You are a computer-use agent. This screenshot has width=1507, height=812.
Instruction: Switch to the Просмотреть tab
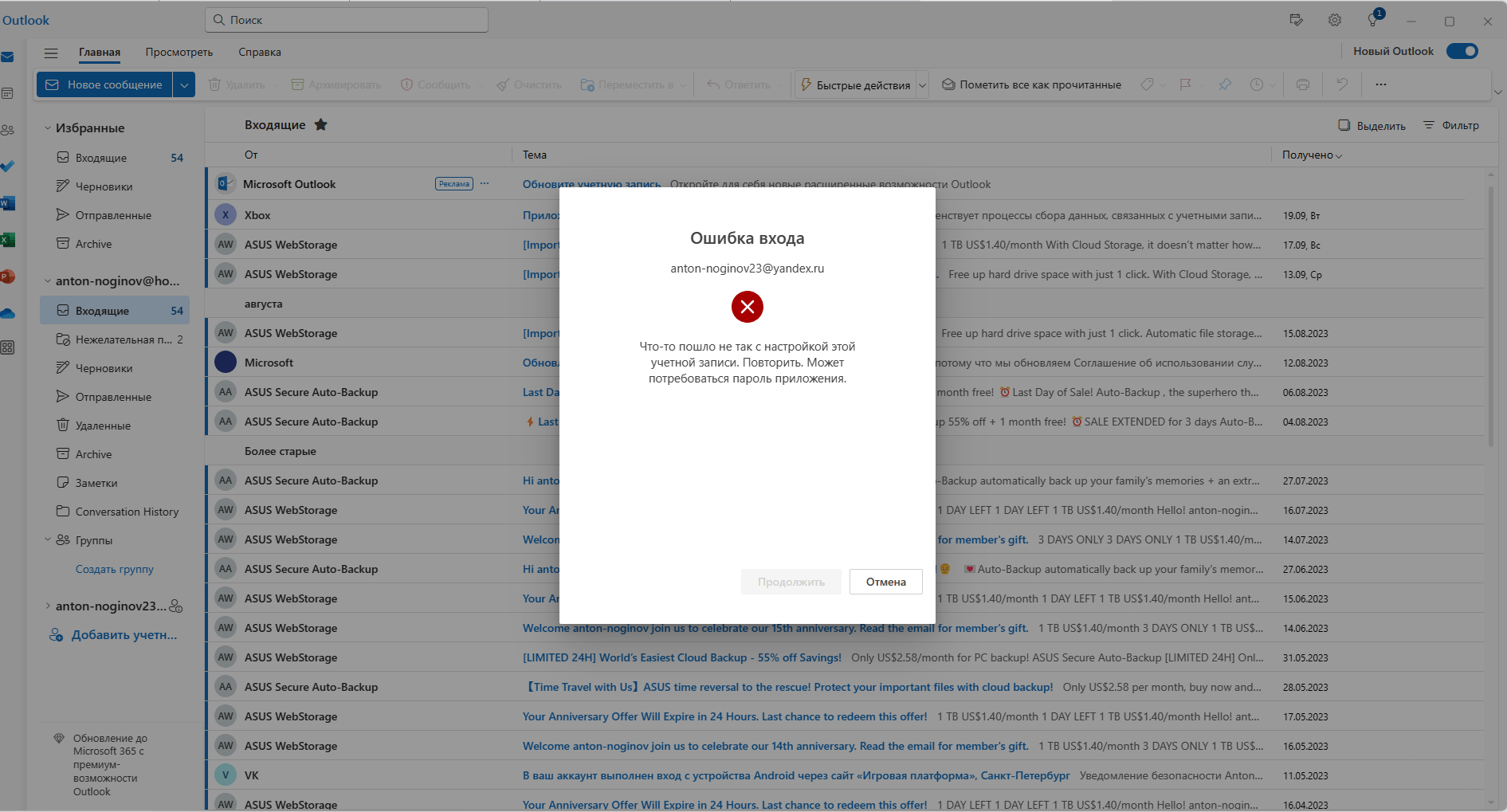179,53
